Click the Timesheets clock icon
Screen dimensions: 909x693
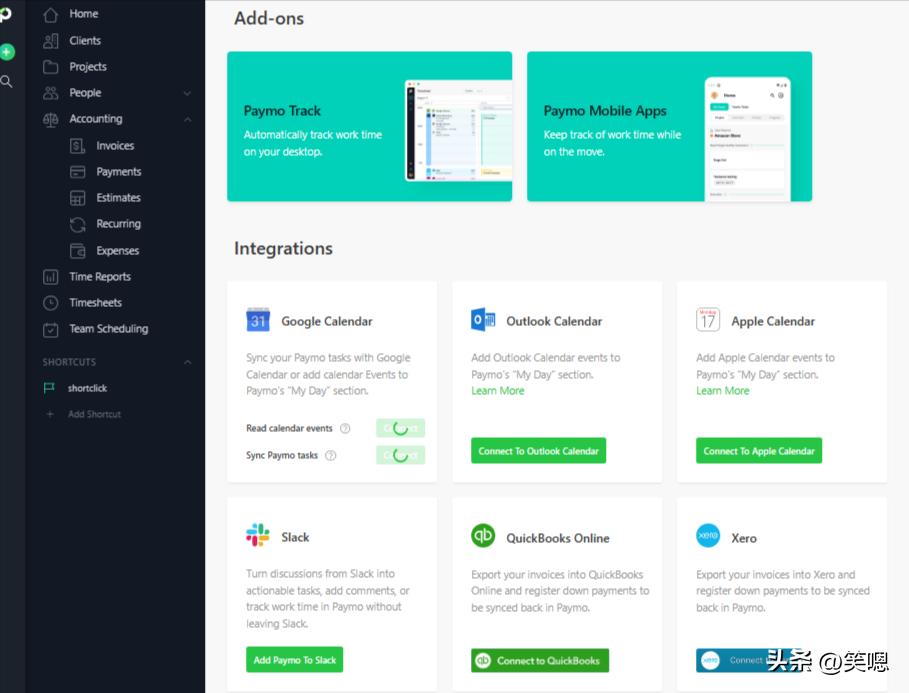coord(51,303)
